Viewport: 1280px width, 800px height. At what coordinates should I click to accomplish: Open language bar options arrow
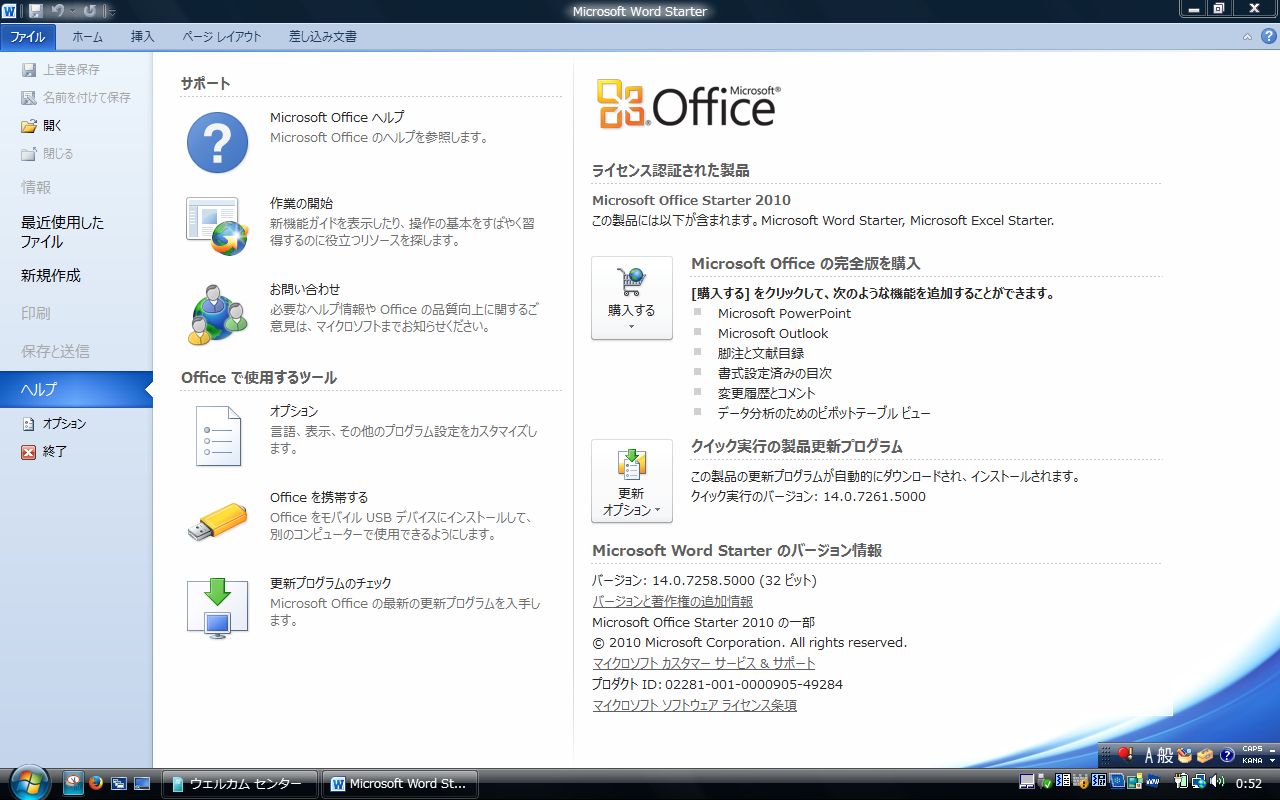click(1272, 760)
